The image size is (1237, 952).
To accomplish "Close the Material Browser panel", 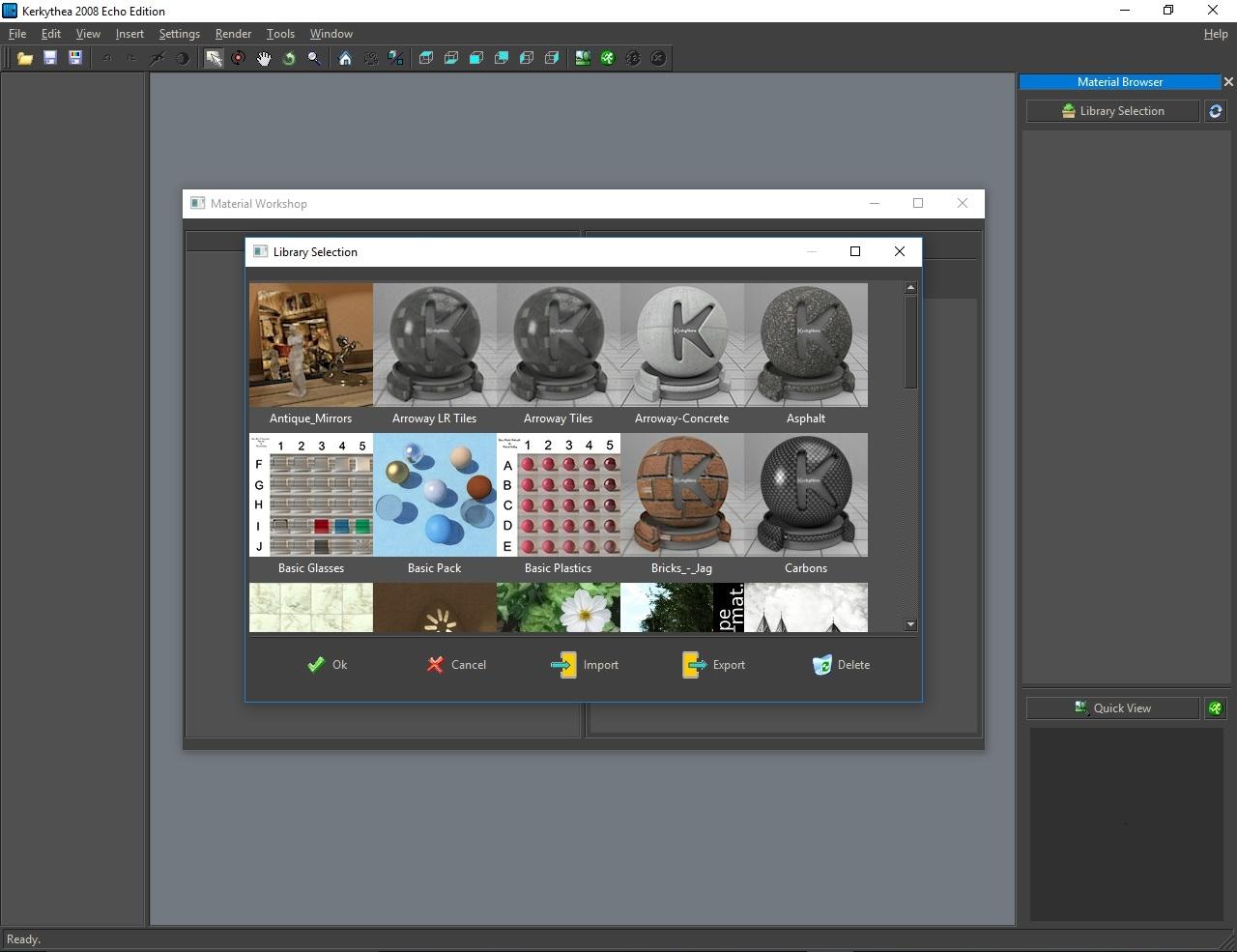I will click(1228, 82).
